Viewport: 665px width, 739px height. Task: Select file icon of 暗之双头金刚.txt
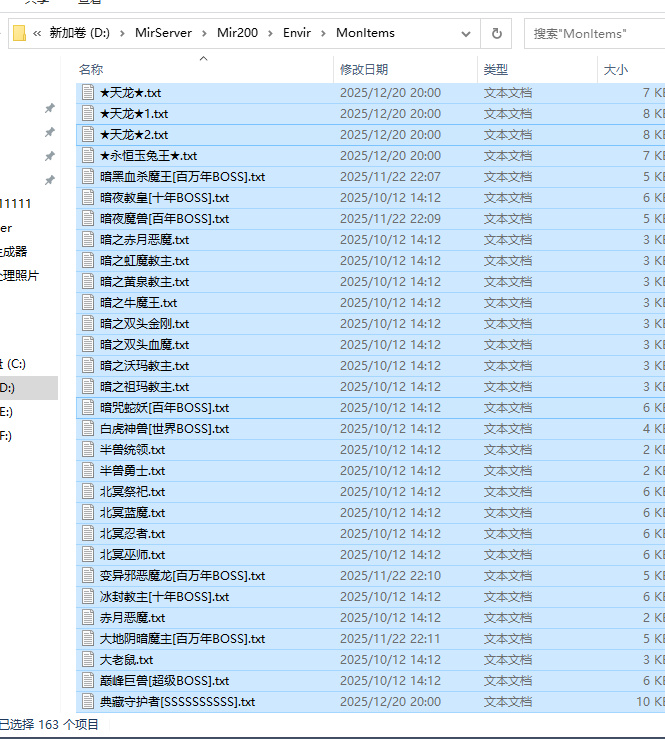click(x=88, y=323)
